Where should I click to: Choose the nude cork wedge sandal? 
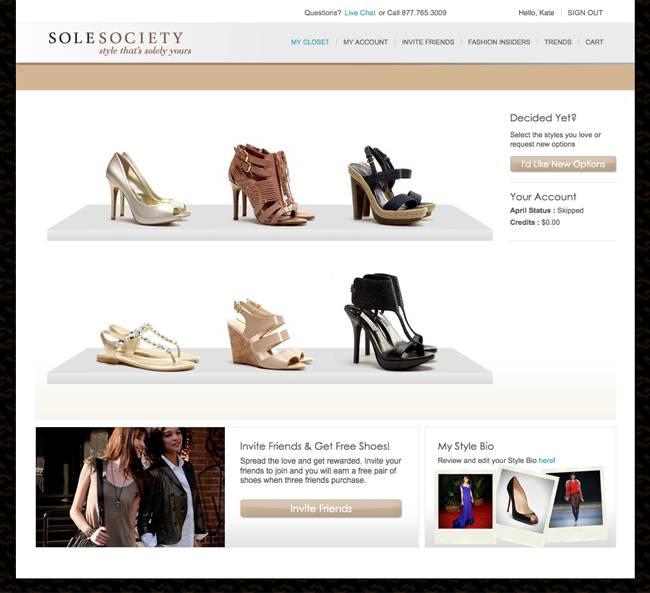tap(269, 334)
